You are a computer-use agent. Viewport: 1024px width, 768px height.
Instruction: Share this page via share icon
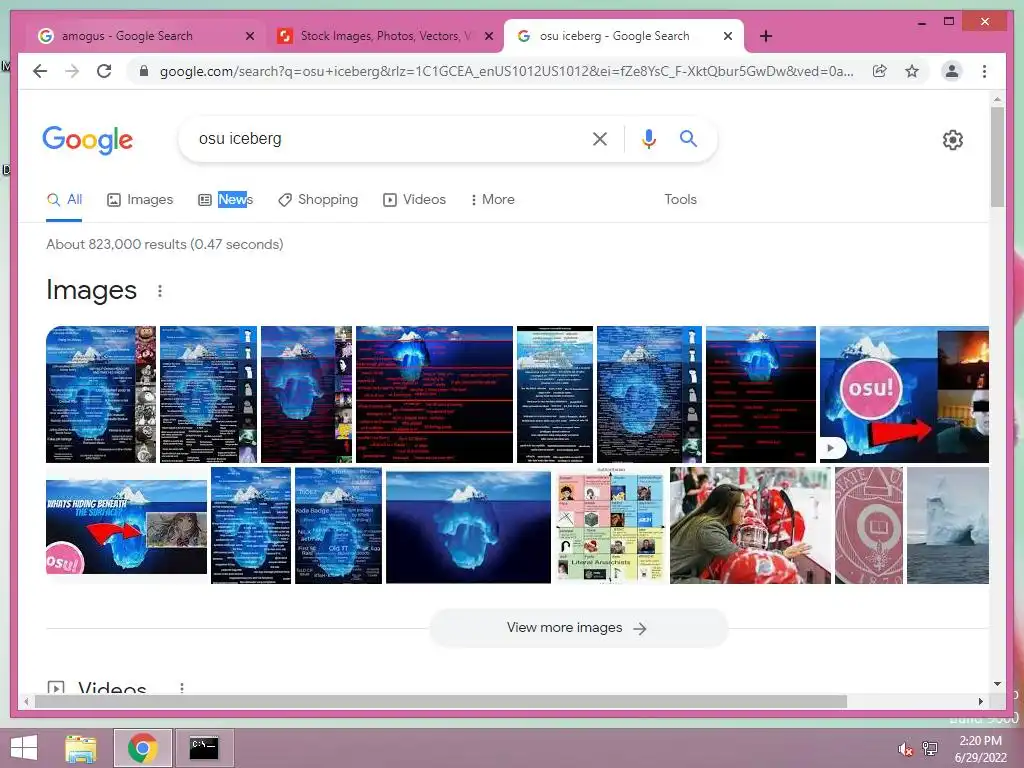point(880,71)
